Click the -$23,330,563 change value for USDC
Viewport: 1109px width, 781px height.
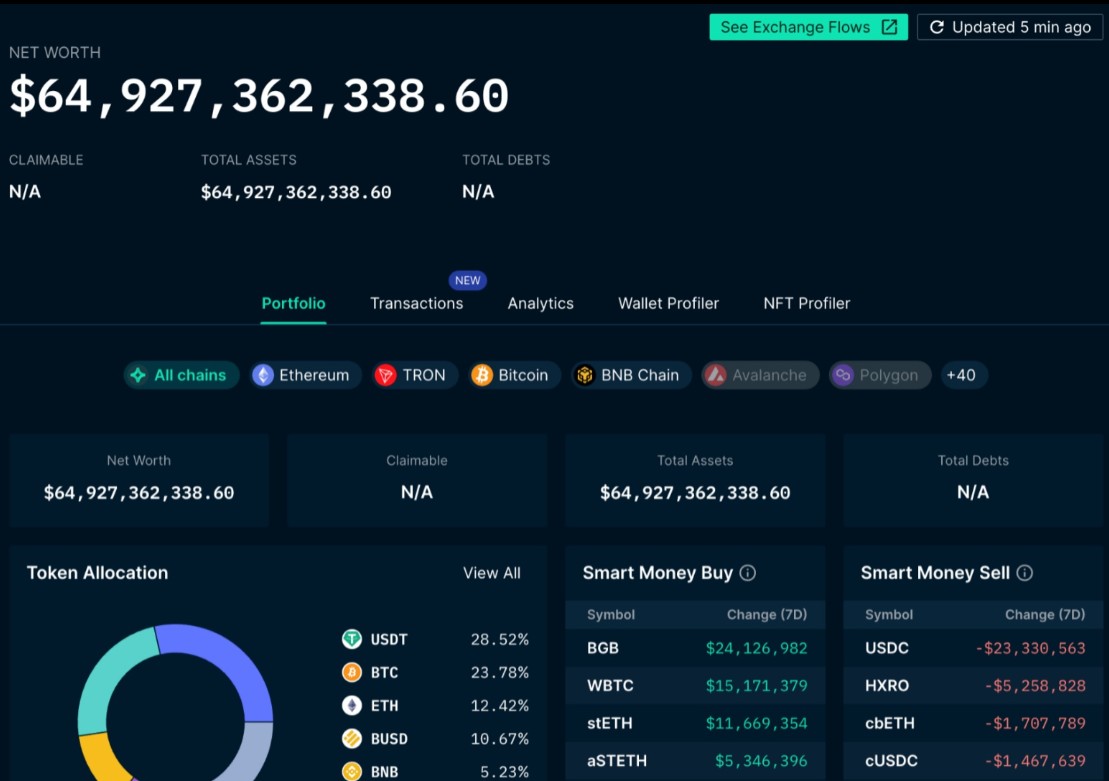[x=1030, y=648]
